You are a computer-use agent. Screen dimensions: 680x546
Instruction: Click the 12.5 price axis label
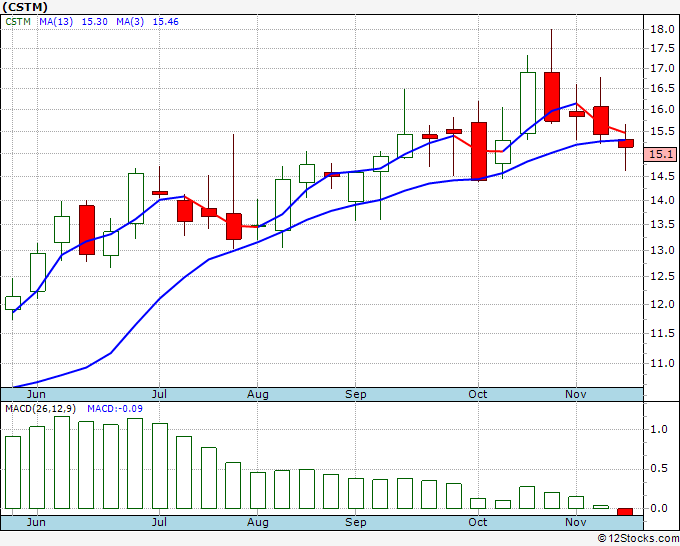tap(662, 276)
